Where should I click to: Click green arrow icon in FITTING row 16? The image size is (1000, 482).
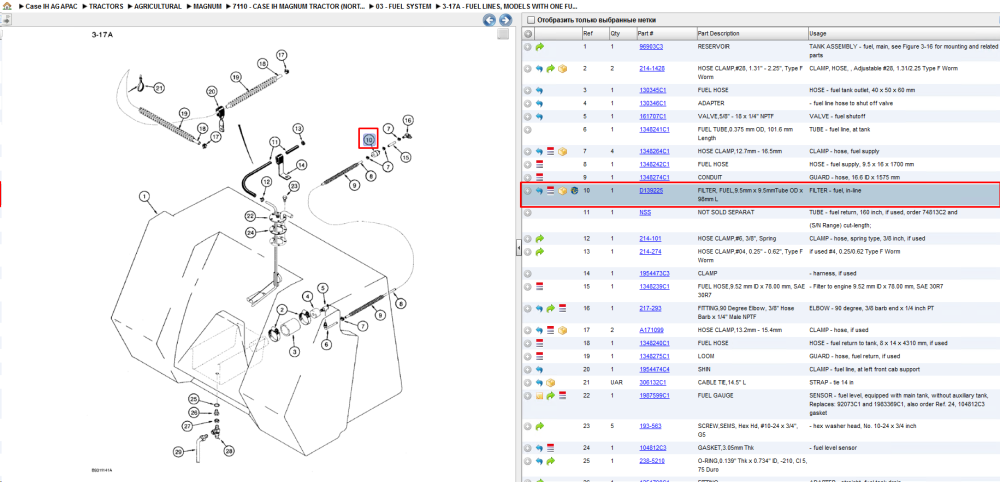pos(551,308)
